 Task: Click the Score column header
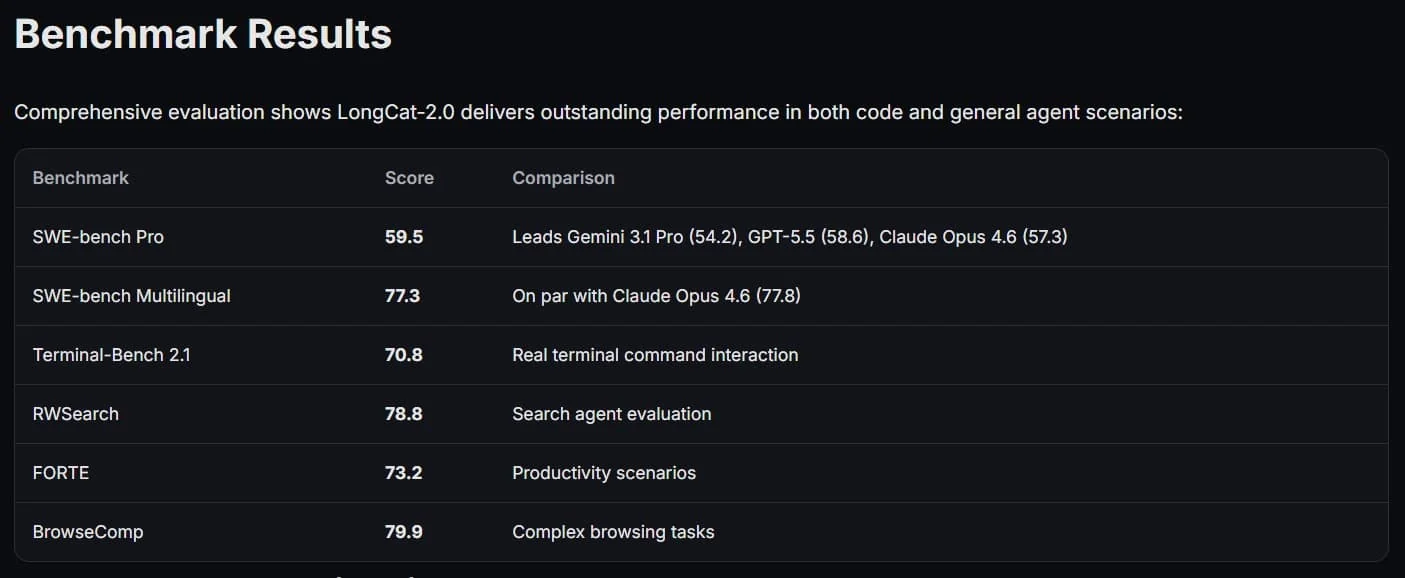pos(409,178)
